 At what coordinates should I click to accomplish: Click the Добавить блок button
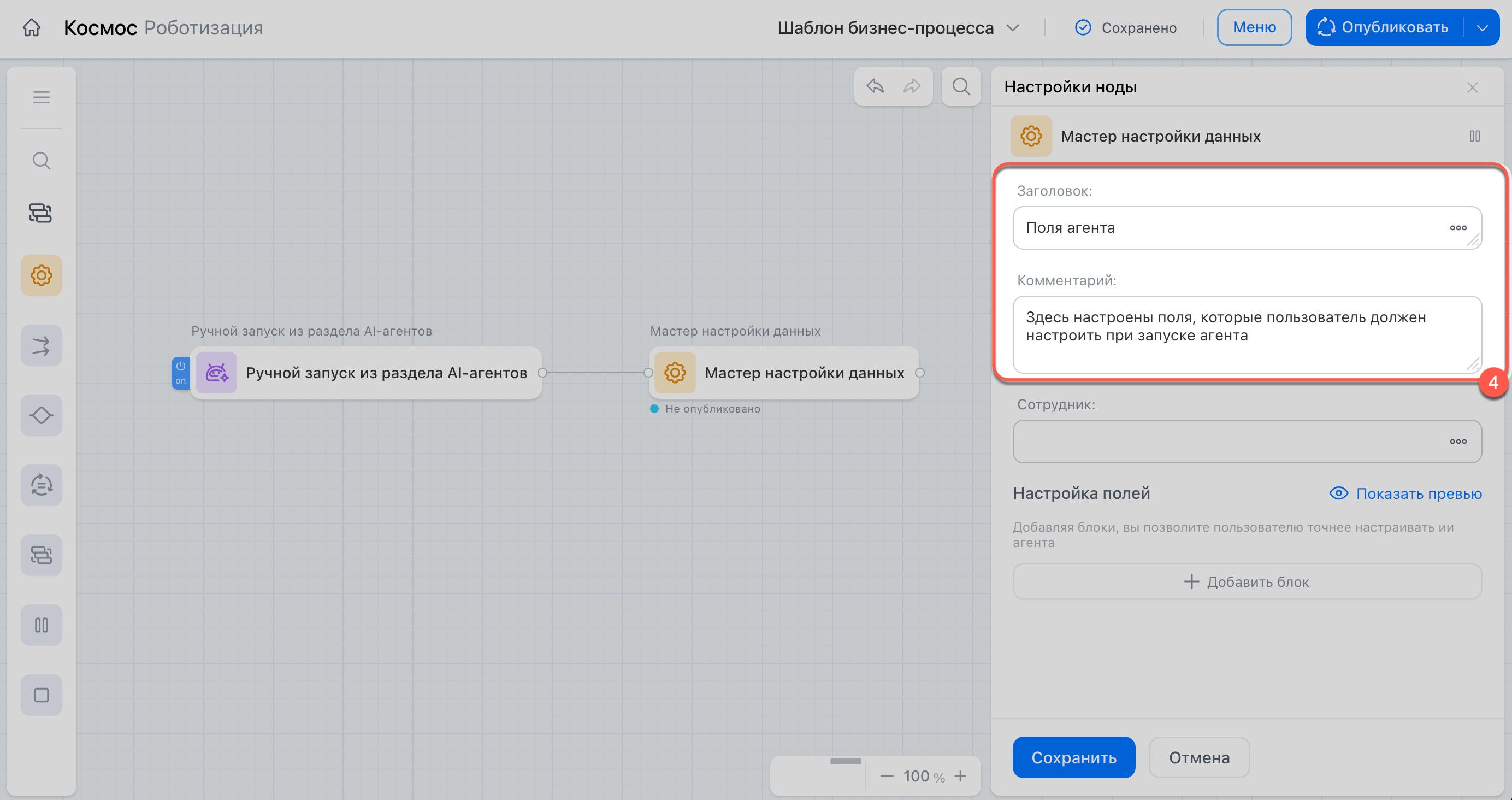click(x=1247, y=581)
